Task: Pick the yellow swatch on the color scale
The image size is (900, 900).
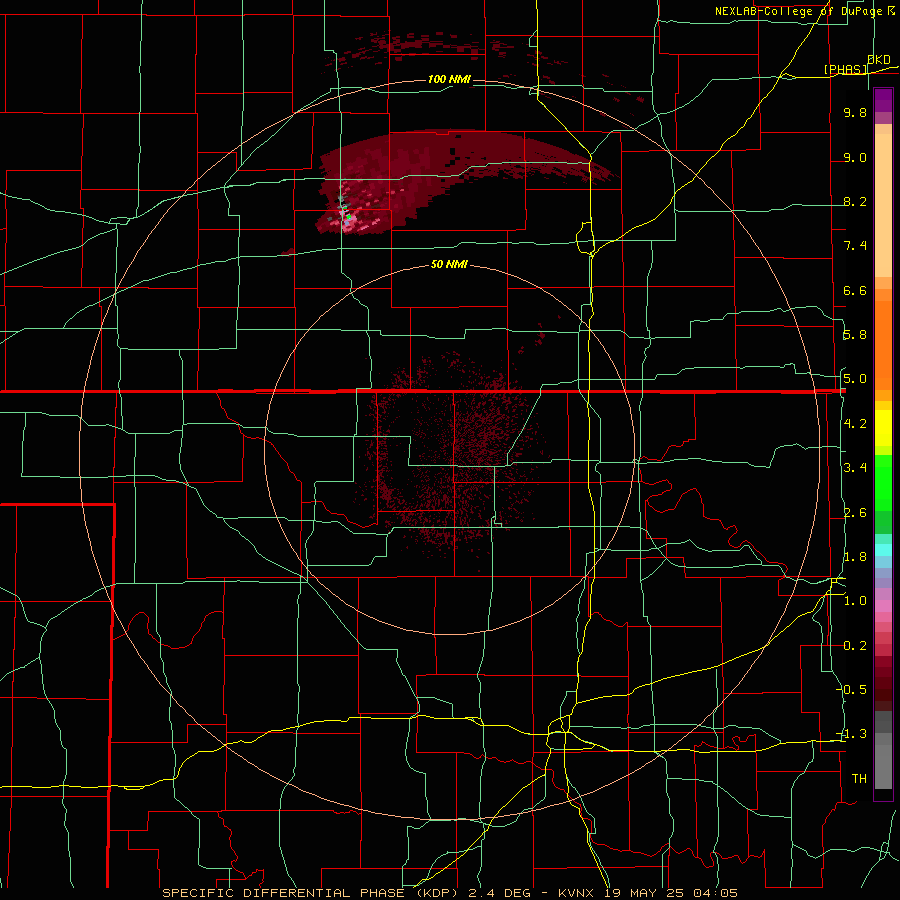Action: (x=883, y=428)
